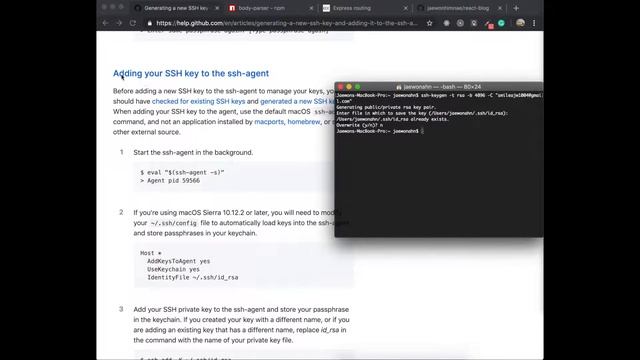The height and width of the screenshot is (360, 640).
Task: Open a new browser tab
Action: pos(516,8)
